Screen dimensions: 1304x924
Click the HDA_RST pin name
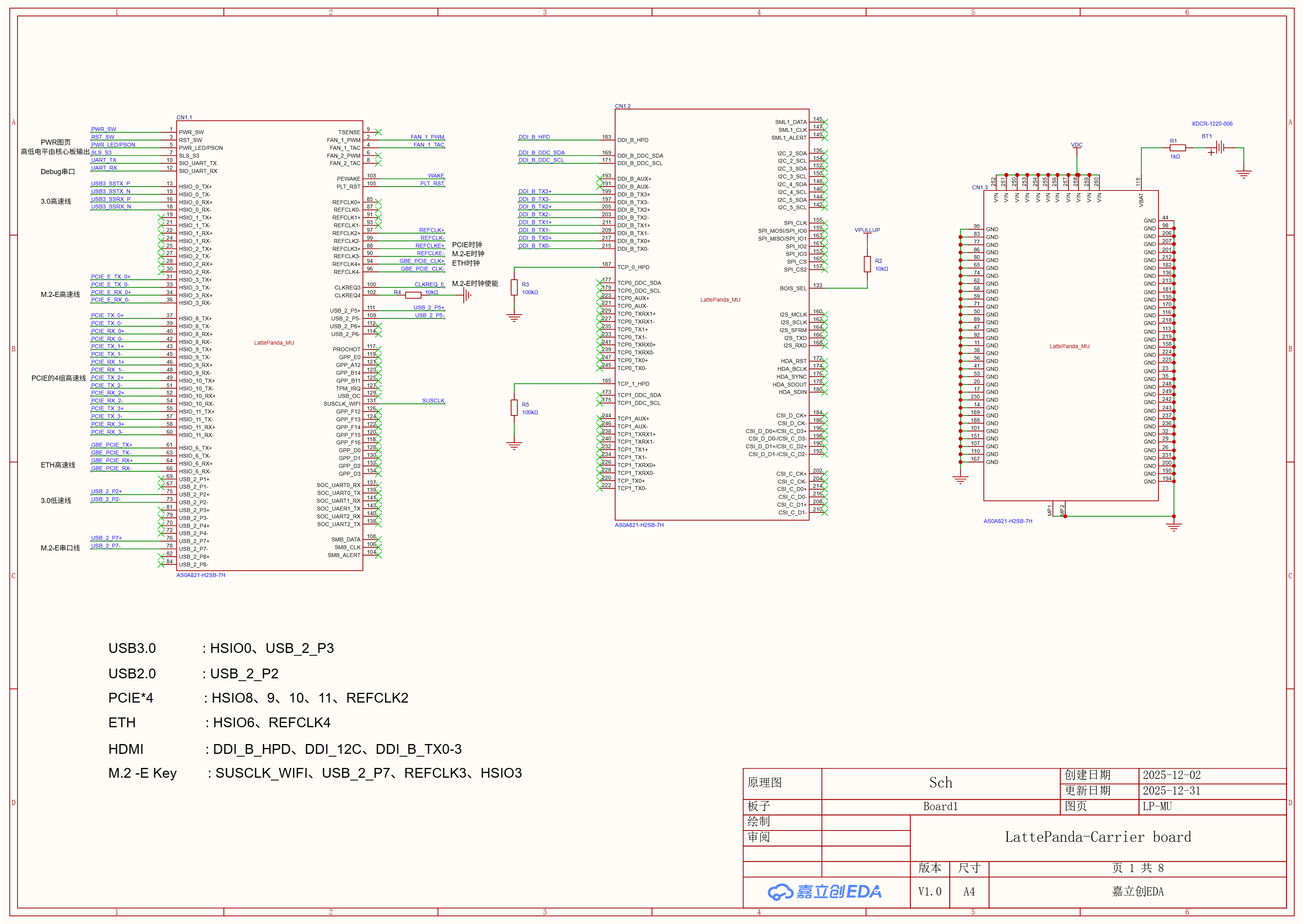[793, 361]
